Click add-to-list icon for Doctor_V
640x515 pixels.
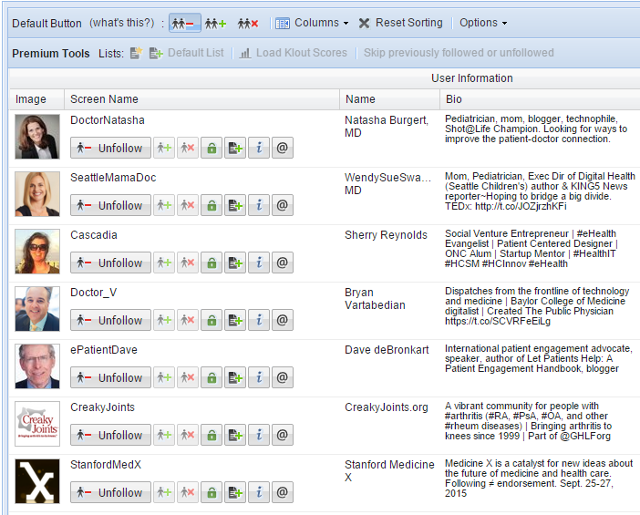point(235,320)
